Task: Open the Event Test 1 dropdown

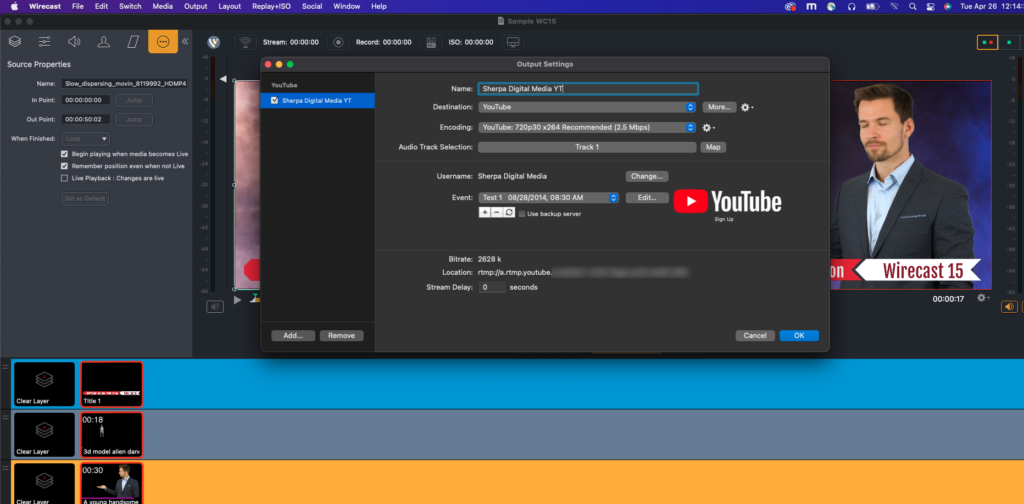Action: (548, 198)
